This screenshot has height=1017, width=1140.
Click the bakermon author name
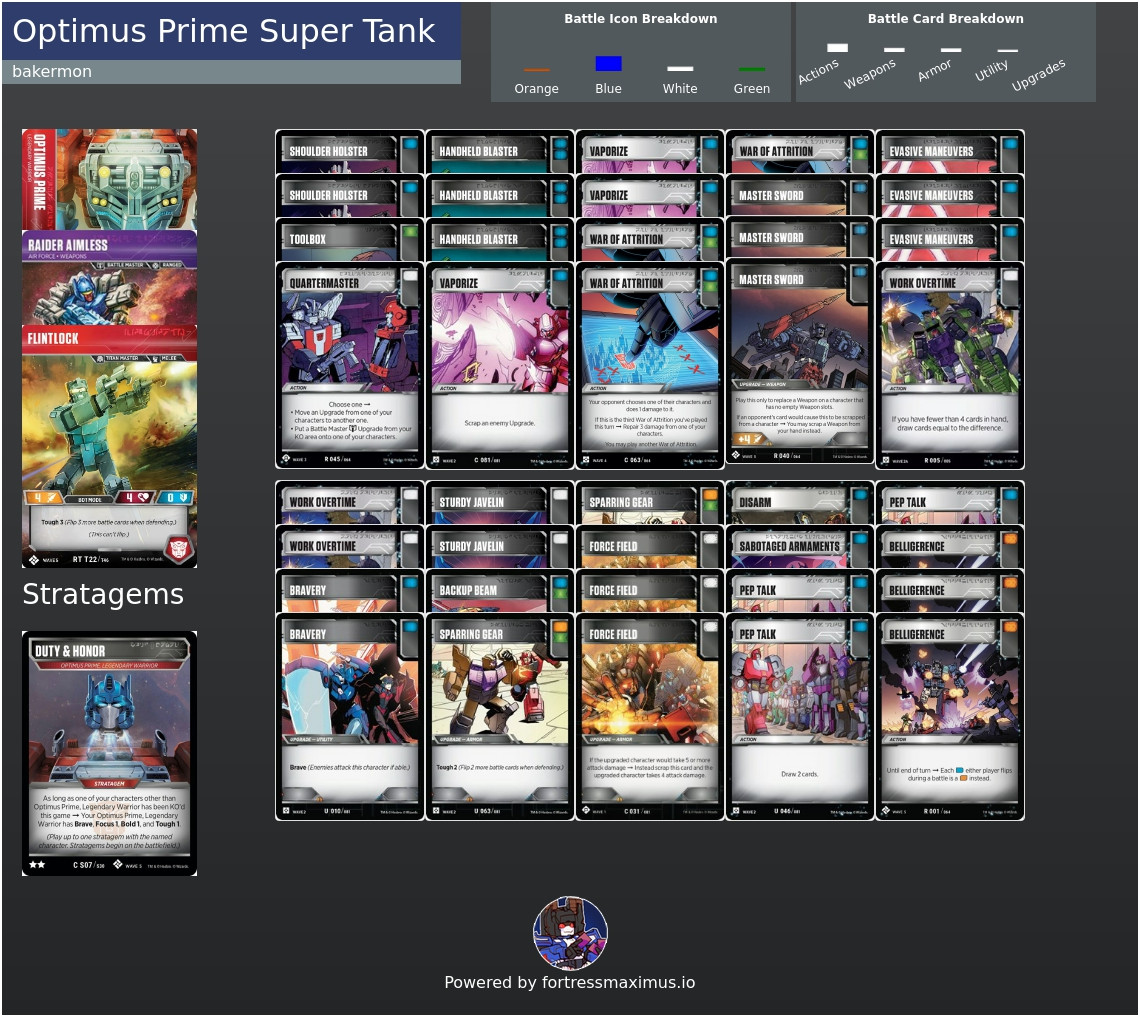[x=52, y=71]
